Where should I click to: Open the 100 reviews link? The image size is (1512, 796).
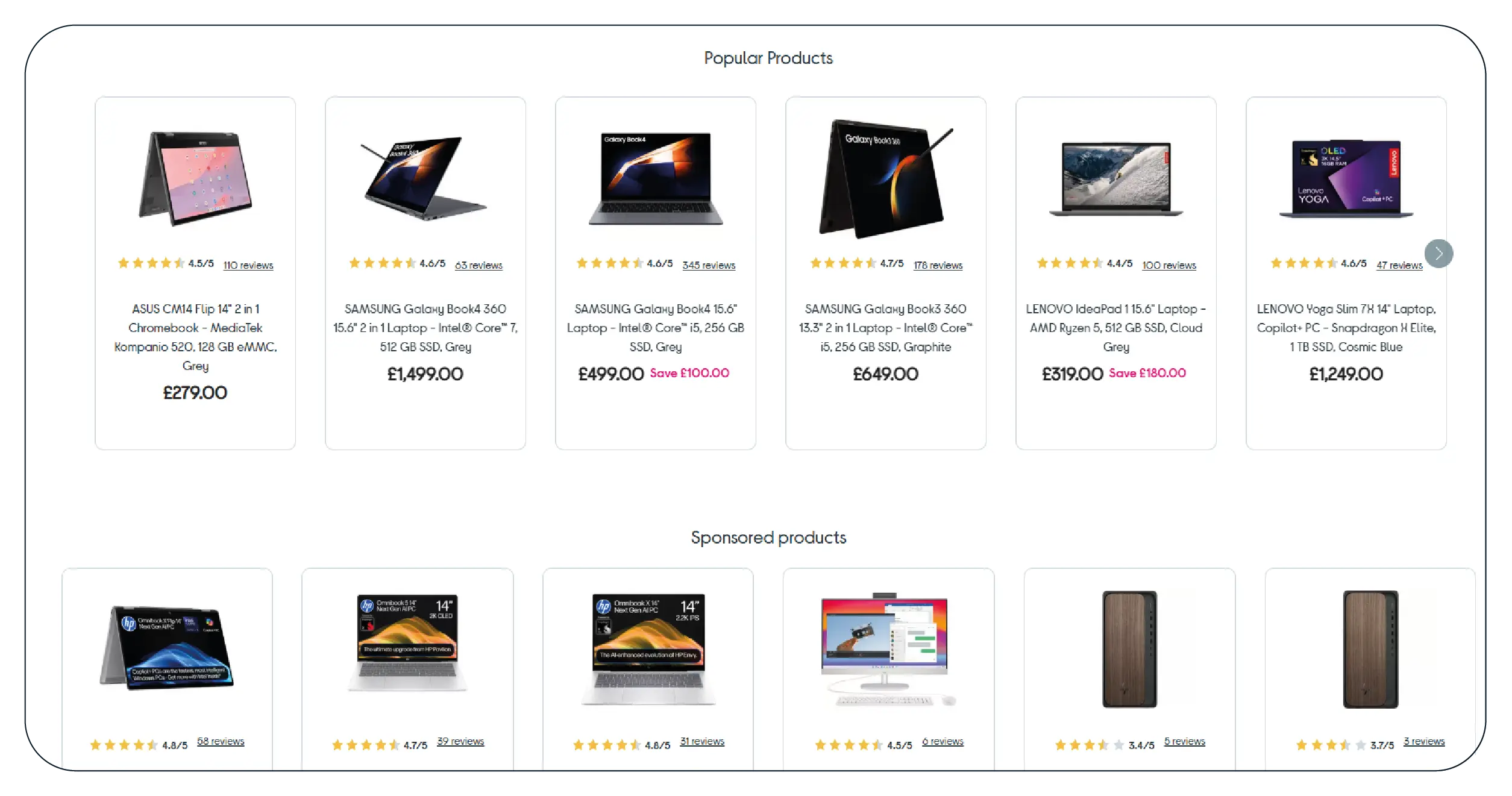(x=1169, y=265)
